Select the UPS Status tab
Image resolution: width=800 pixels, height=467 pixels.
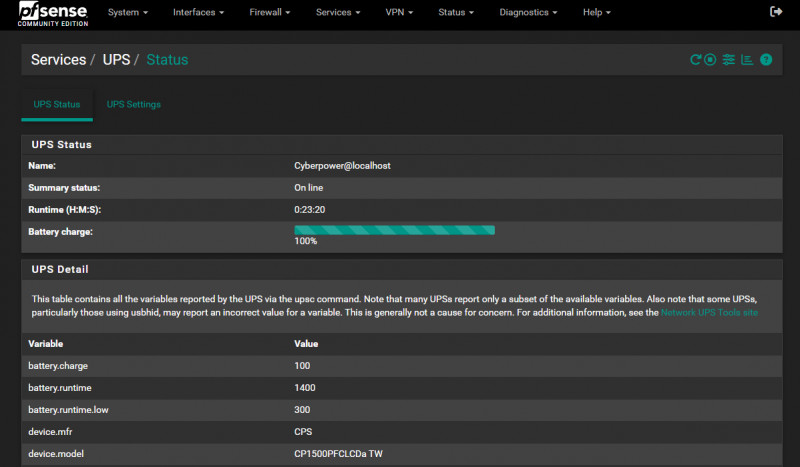[57, 104]
